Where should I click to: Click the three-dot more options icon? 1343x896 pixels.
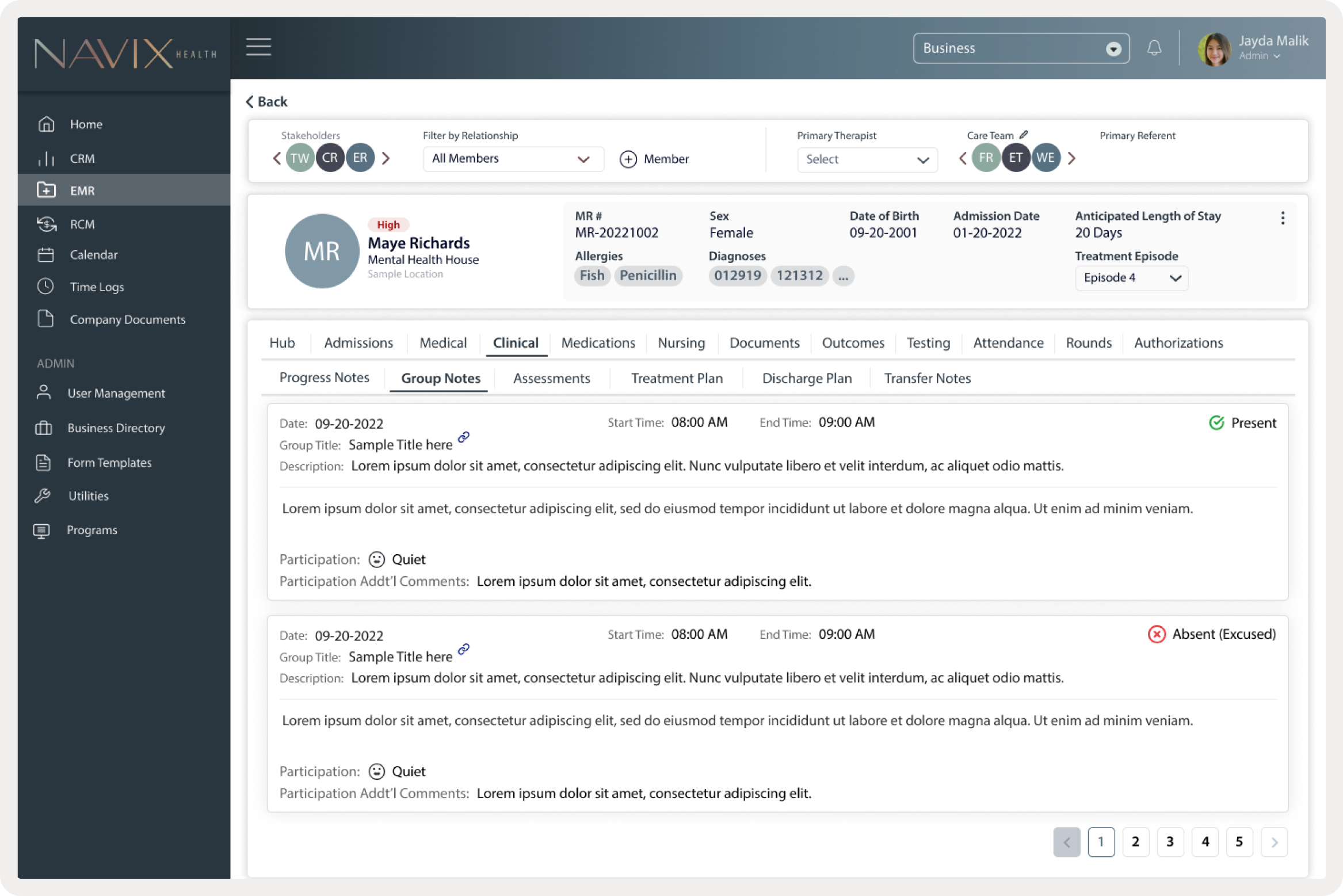1283,217
